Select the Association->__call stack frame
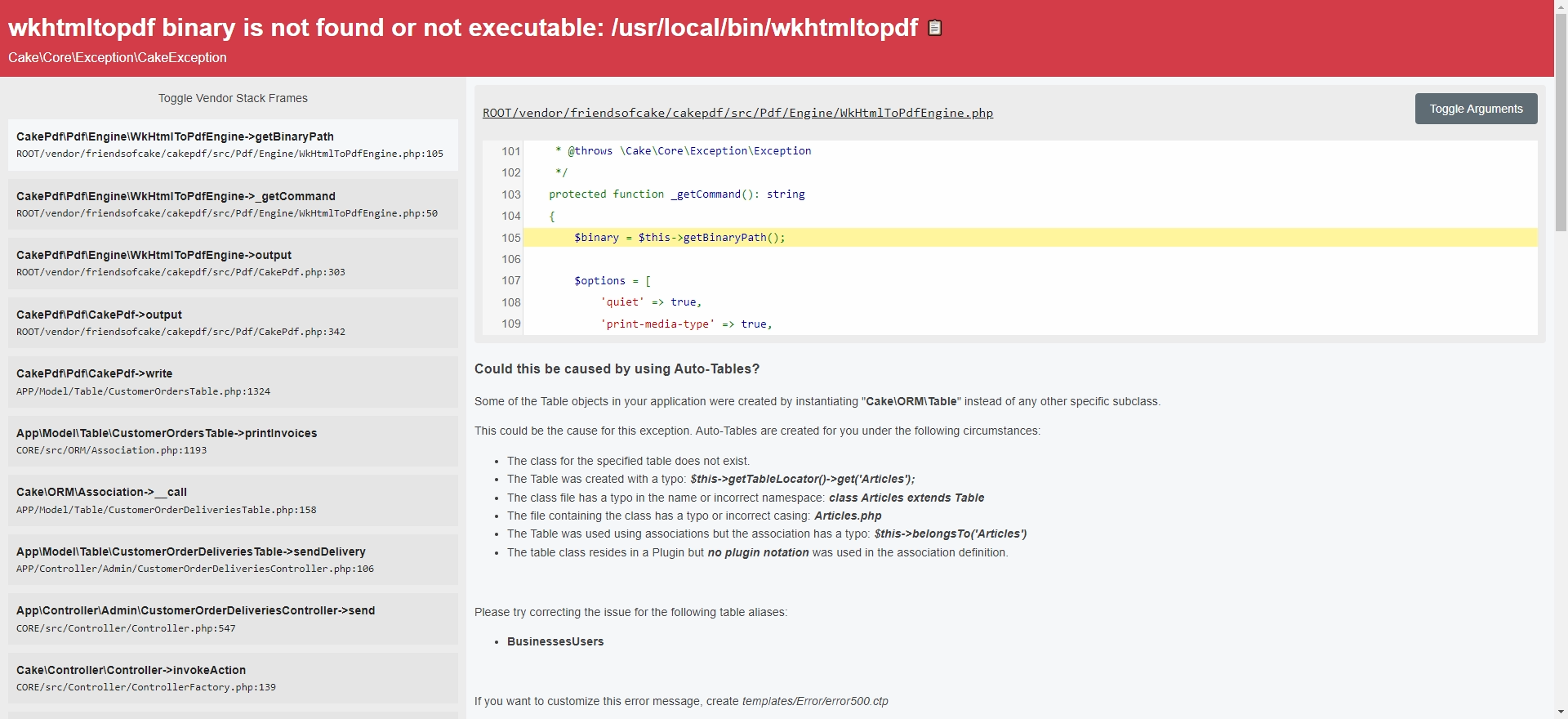This screenshot has height=719, width=1568. (x=233, y=500)
